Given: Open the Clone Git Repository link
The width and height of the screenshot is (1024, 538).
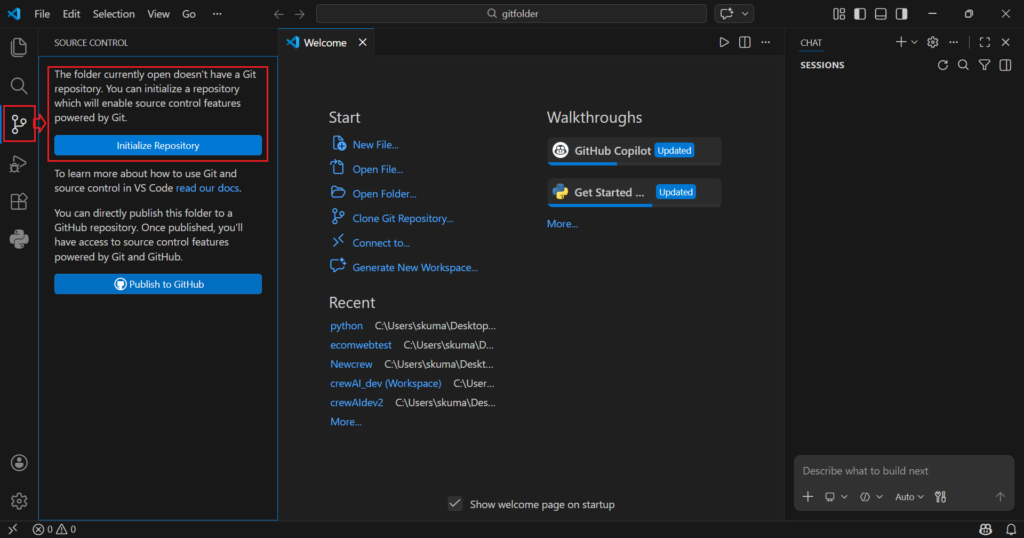Looking at the screenshot, I should (x=402, y=218).
